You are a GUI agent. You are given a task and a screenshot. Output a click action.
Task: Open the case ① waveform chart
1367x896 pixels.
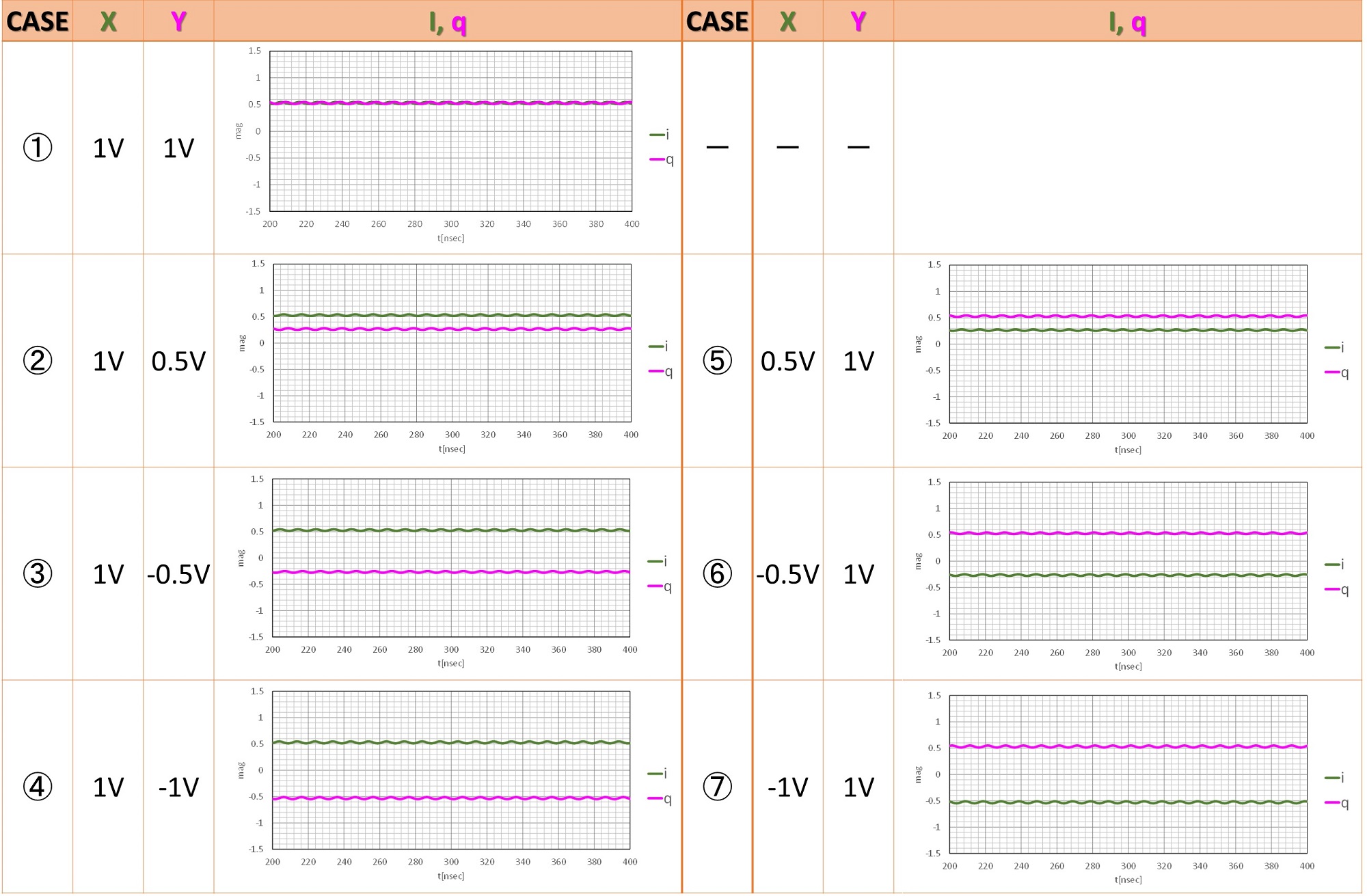coord(450,131)
